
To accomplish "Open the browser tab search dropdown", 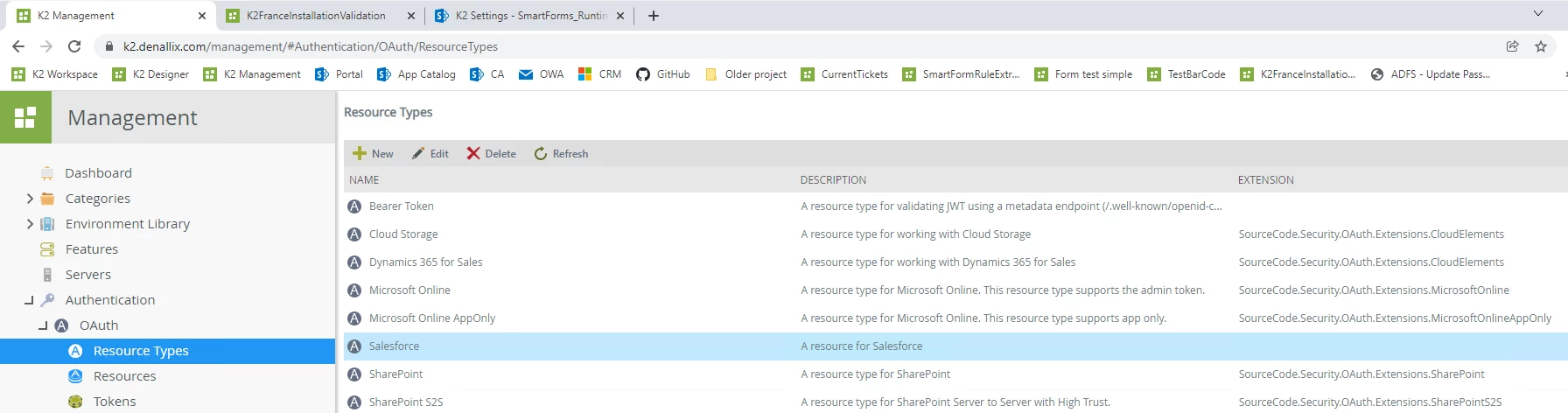I will click(1538, 14).
